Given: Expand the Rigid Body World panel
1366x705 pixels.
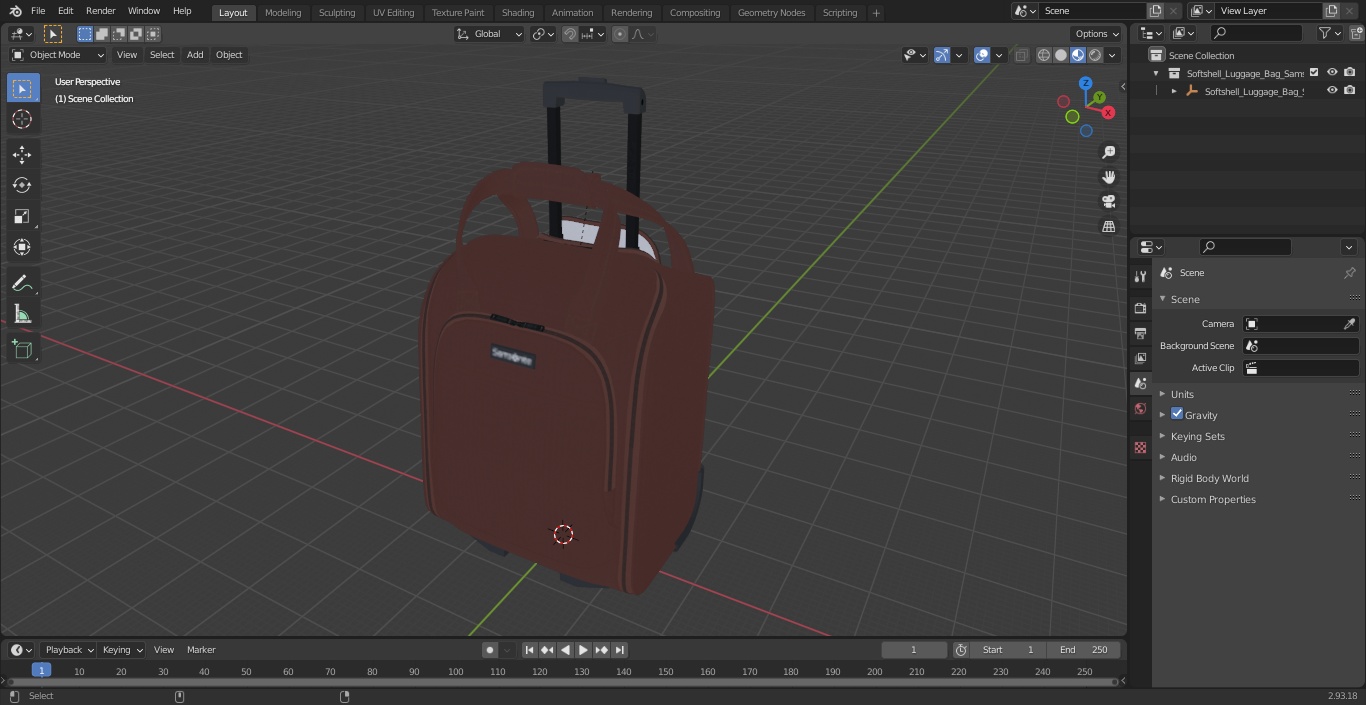Looking at the screenshot, I should click(1209, 478).
